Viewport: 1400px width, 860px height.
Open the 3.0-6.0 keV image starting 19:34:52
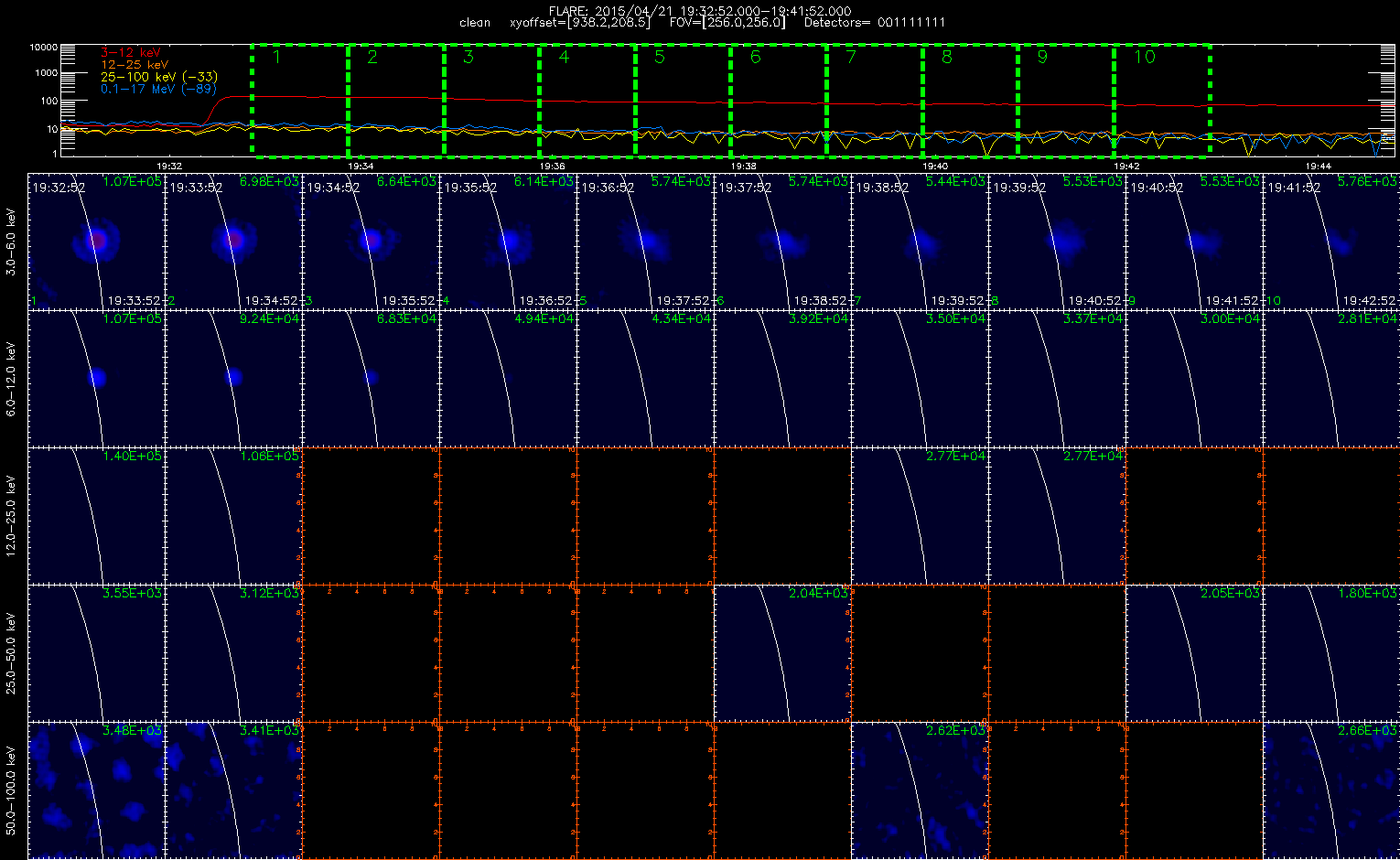[x=371, y=241]
